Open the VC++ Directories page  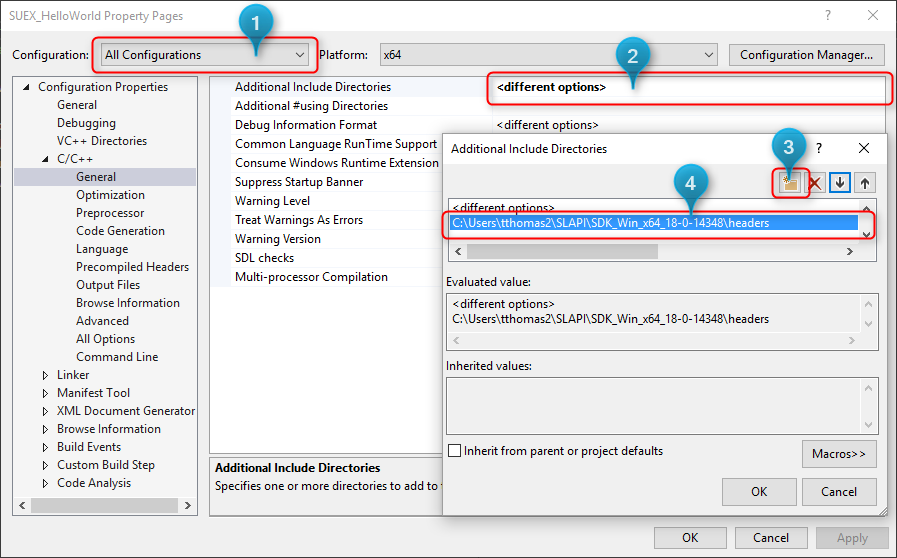(x=101, y=141)
